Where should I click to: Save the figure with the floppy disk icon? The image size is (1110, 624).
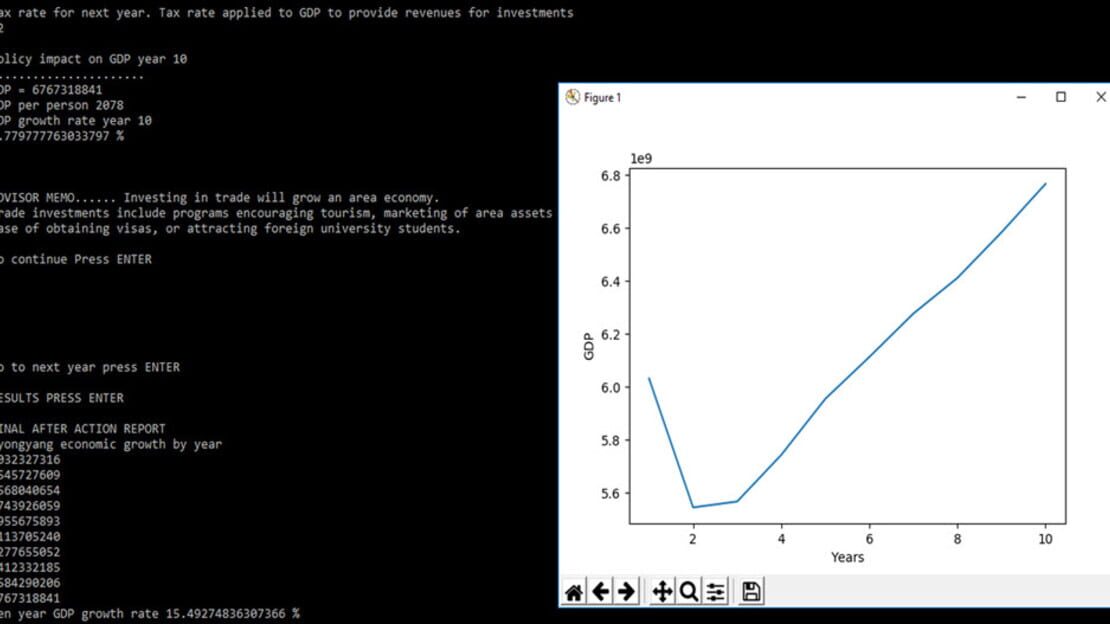(x=751, y=591)
